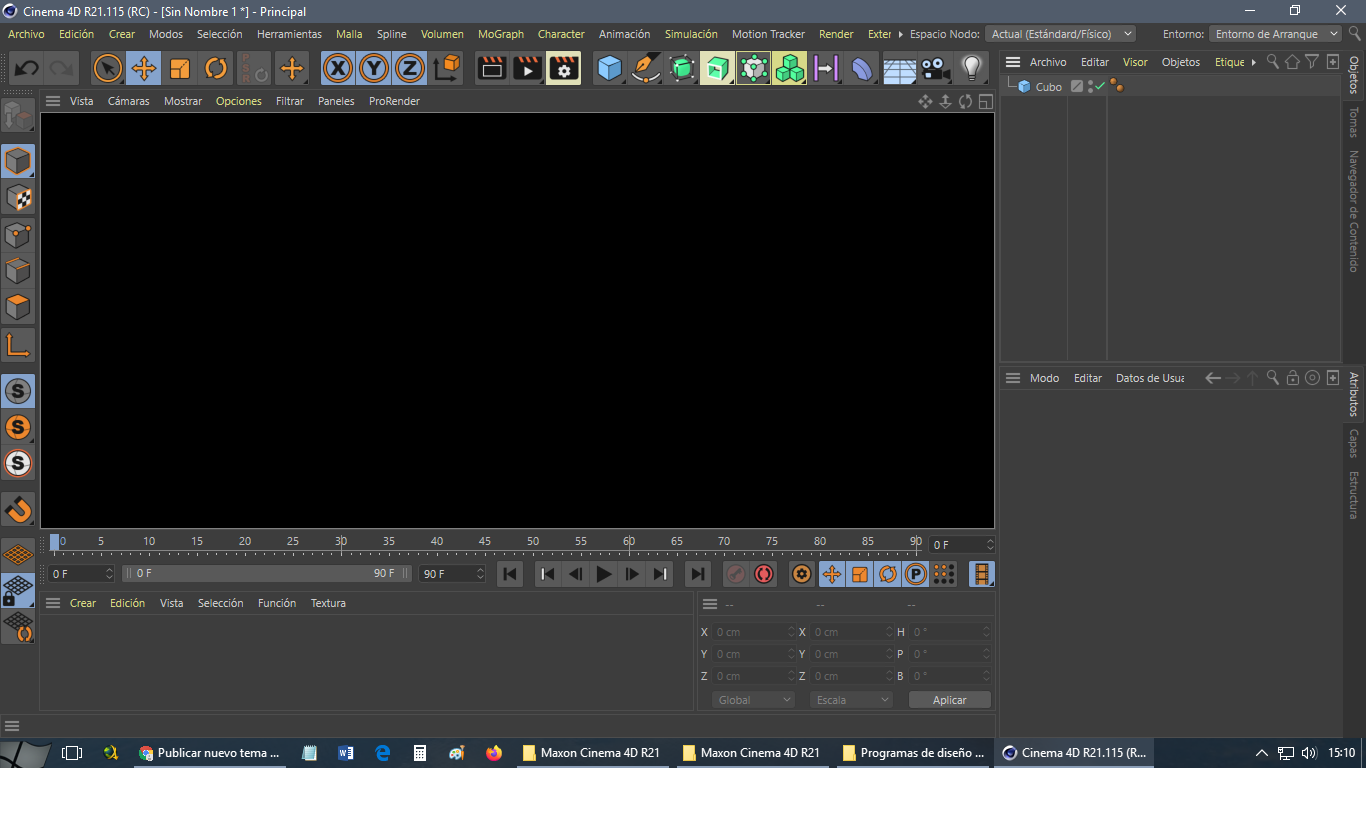Click the Record Active Objects button

[735, 574]
